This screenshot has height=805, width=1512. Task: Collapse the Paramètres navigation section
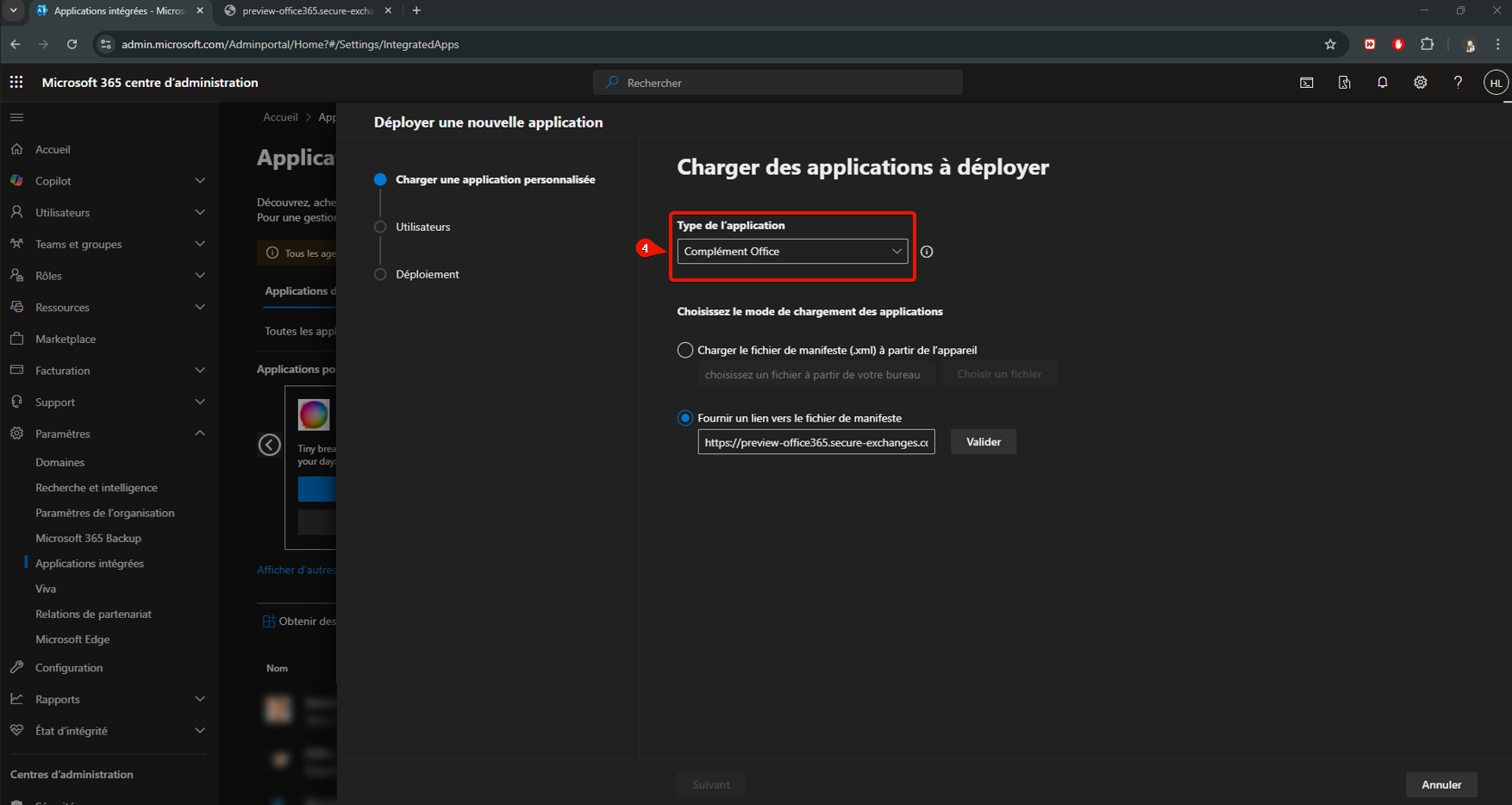click(x=200, y=434)
